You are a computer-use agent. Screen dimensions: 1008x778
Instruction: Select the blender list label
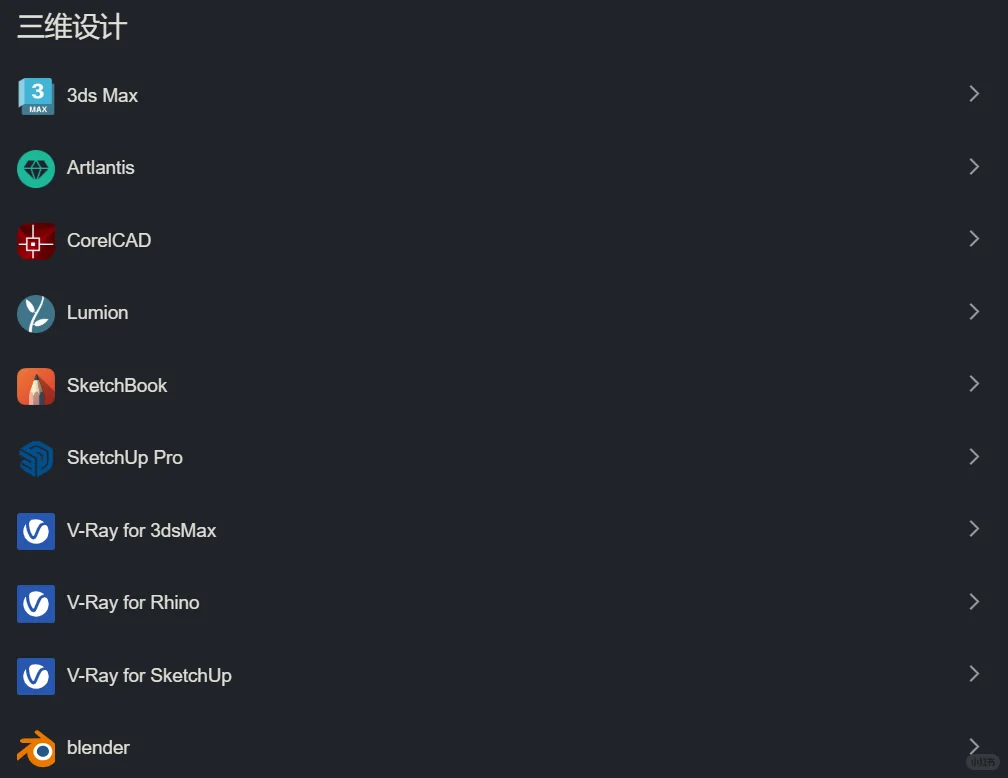coord(98,748)
